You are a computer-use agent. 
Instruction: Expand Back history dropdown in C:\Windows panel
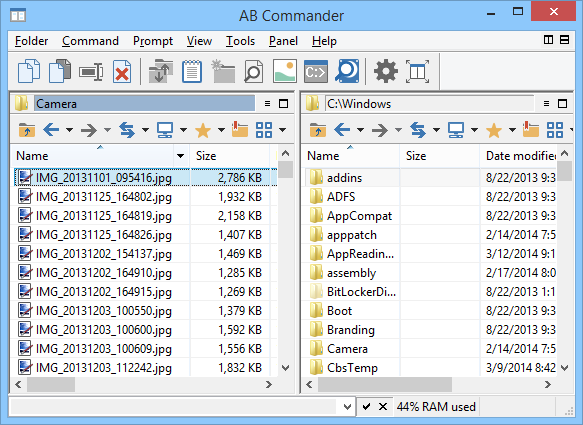(x=360, y=130)
